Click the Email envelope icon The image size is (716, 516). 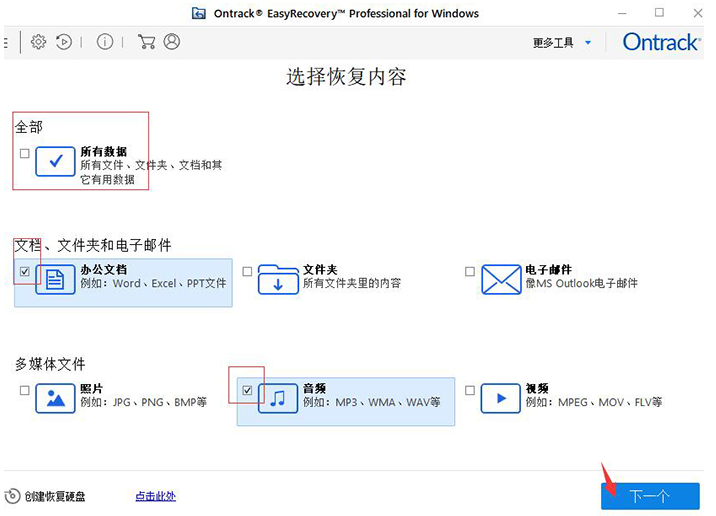click(501, 279)
